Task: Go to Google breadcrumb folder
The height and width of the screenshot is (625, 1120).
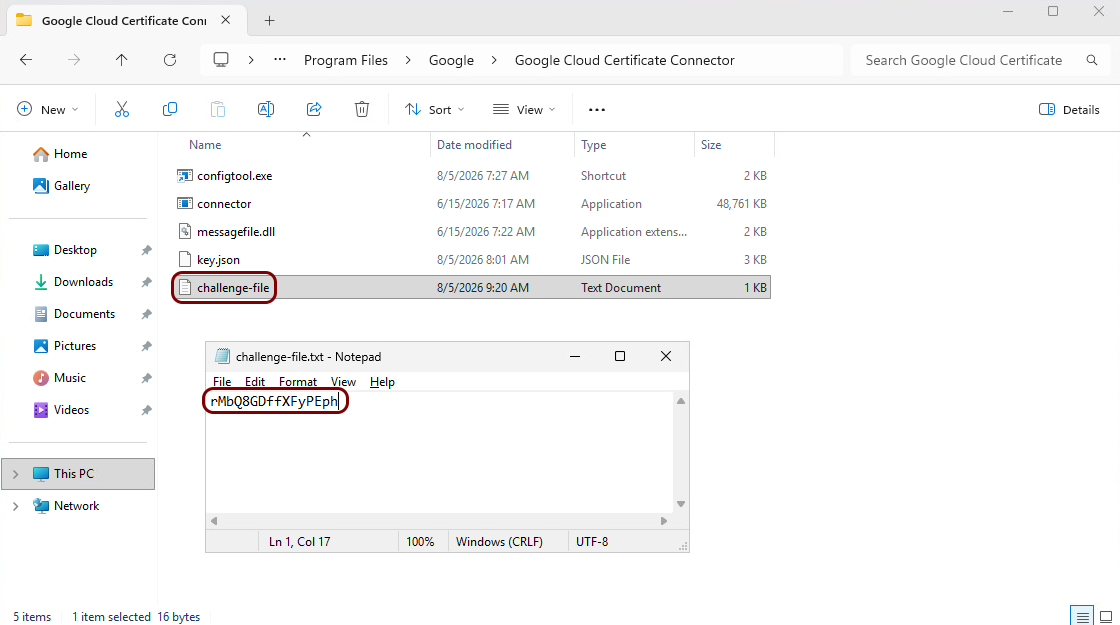Action: tap(451, 60)
